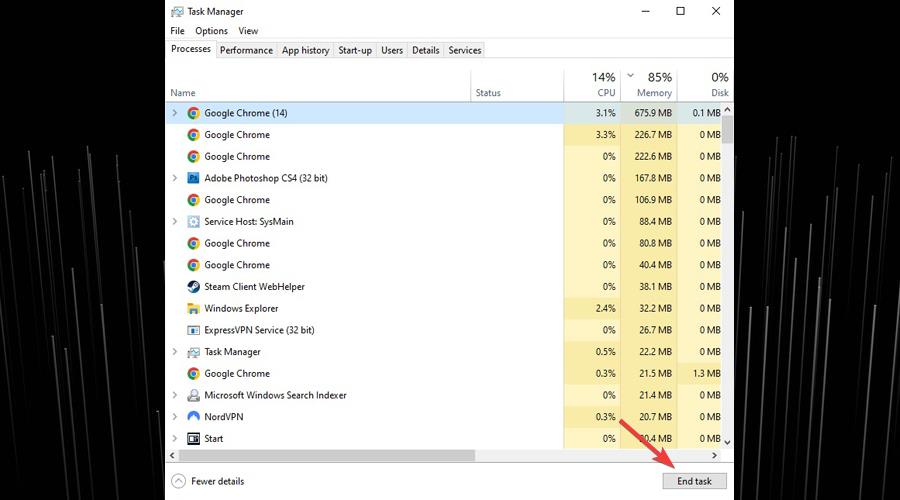Click the Windows Explorer folder icon
This screenshot has height=500, width=900.
pyautogui.click(x=193, y=308)
